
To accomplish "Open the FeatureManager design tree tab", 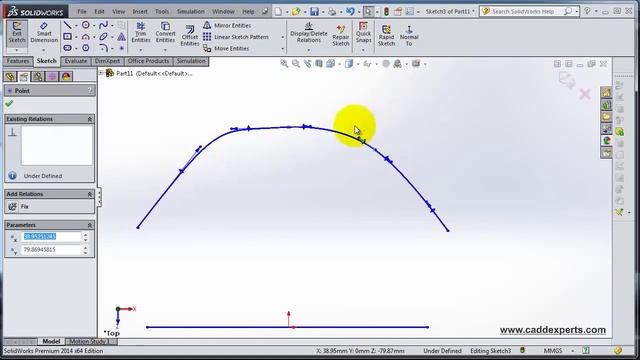I will pos(10,76).
